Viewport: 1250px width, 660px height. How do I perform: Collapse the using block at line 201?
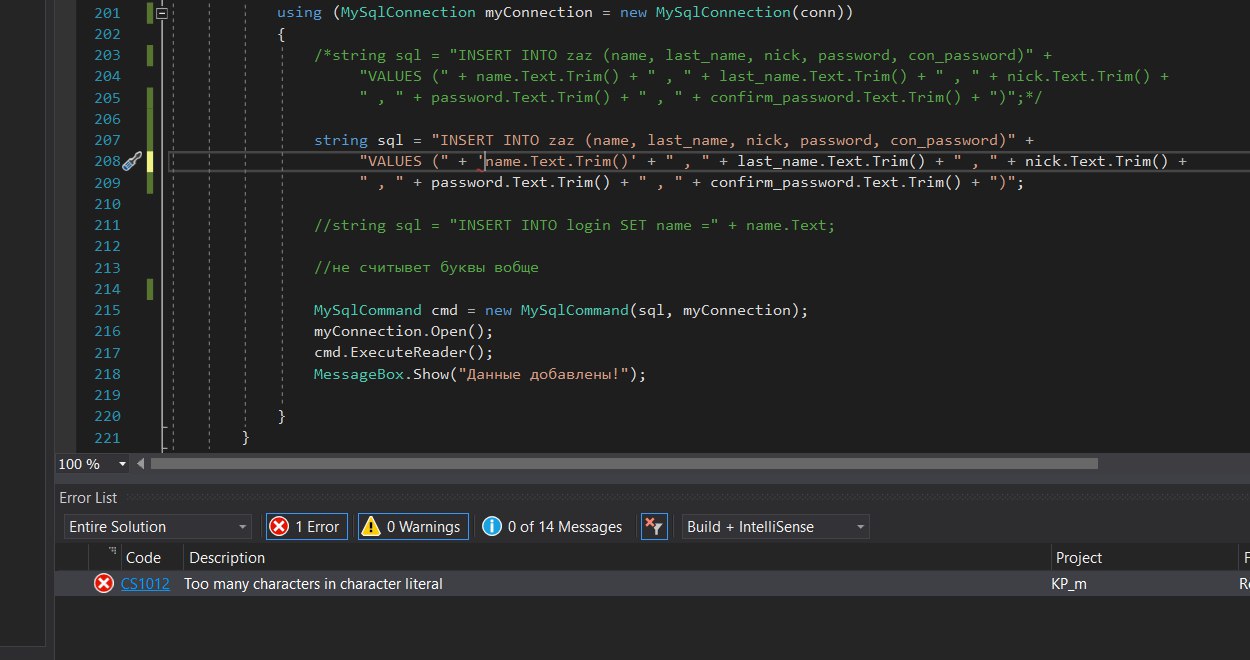pos(162,13)
